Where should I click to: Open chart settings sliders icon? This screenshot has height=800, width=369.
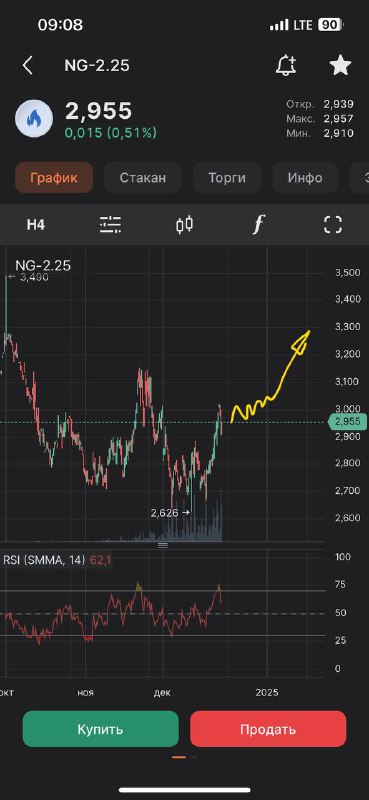tap(110, 224)
